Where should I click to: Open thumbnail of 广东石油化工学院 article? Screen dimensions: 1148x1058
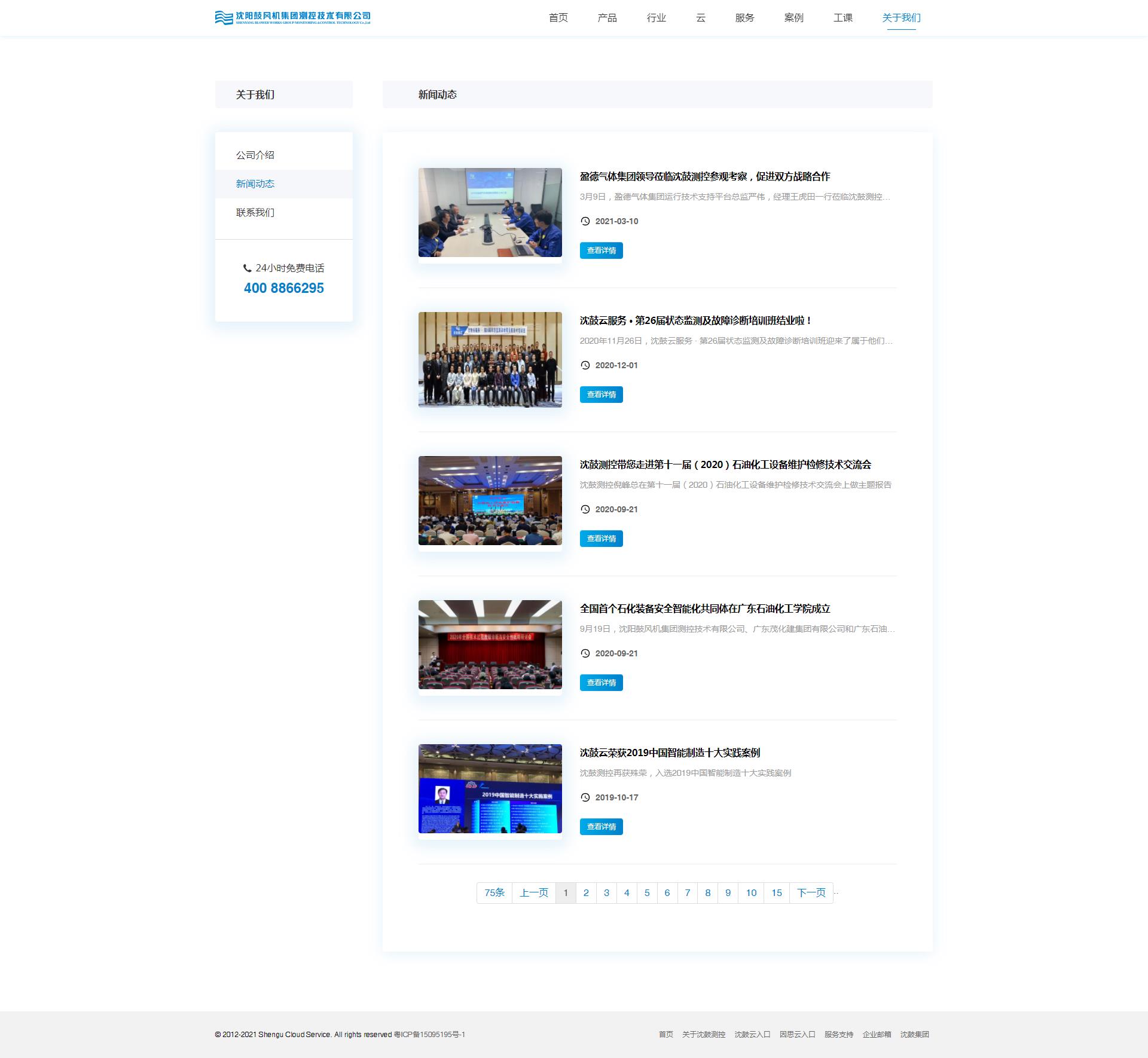[490, 645]
